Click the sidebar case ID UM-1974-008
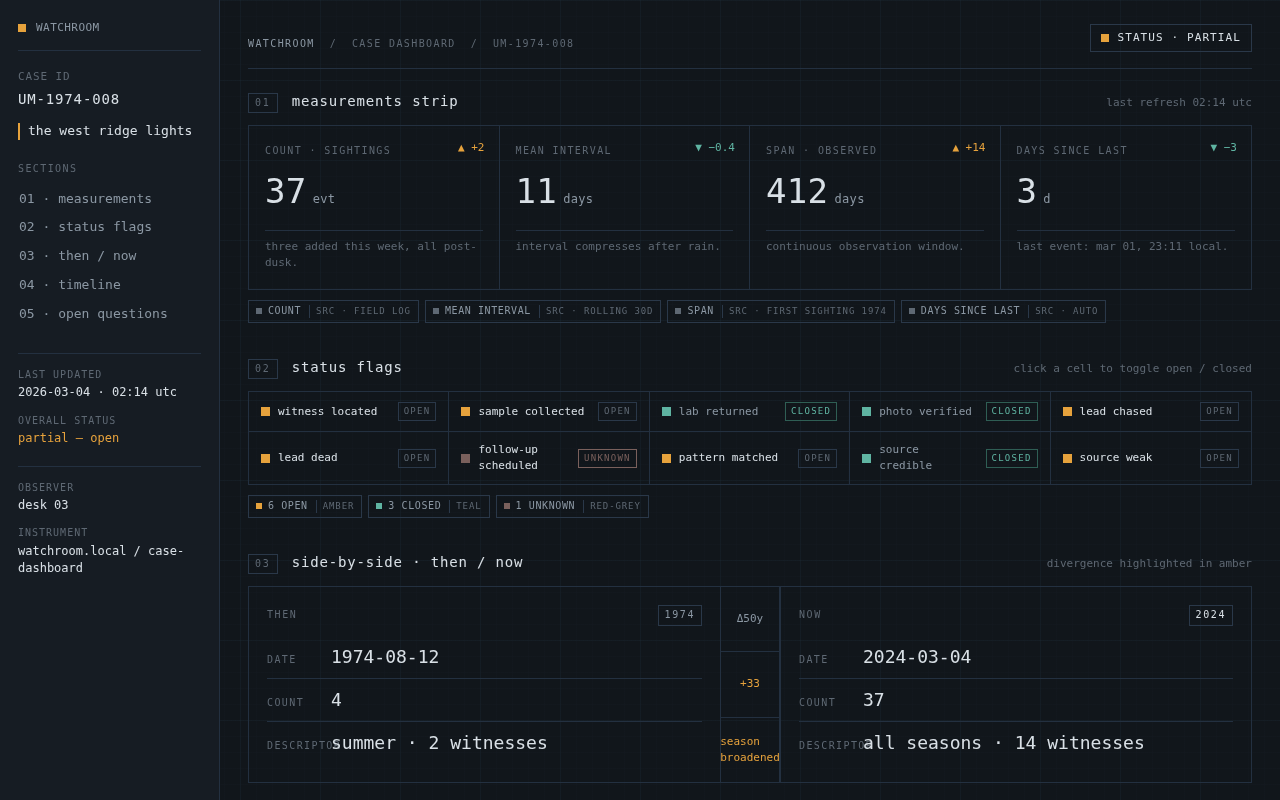 pyautogui.click(x=69, y=99)
